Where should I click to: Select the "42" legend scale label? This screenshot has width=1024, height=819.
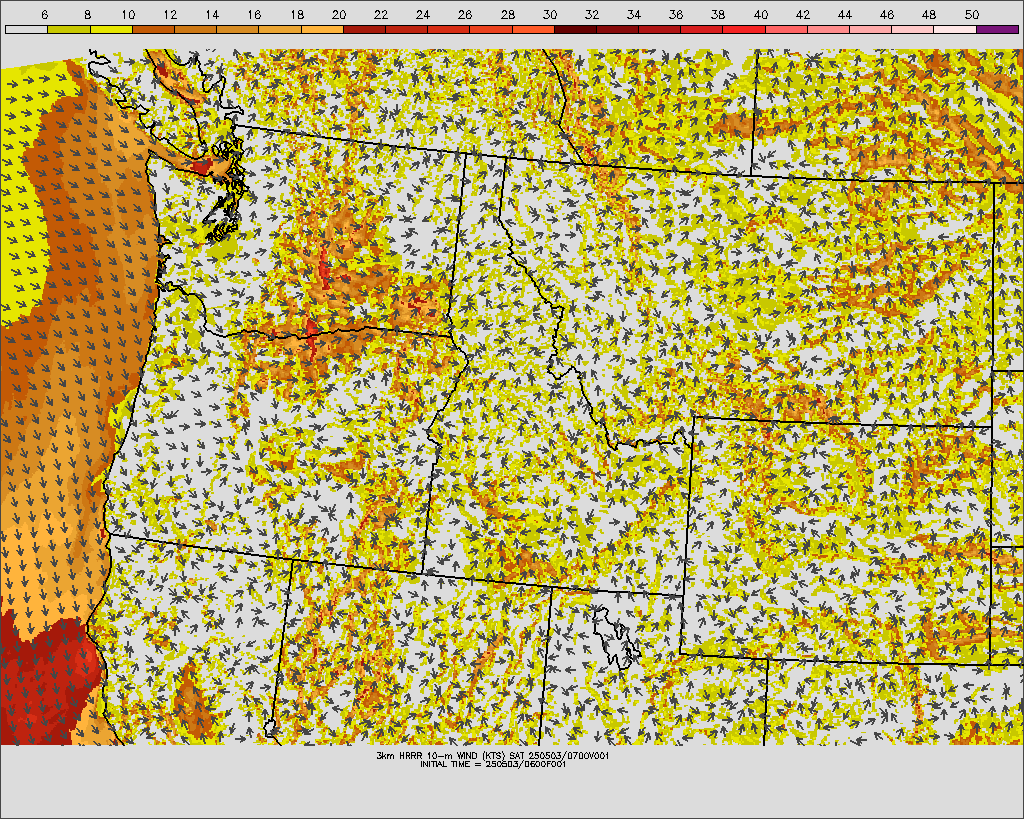pos(803,14)
